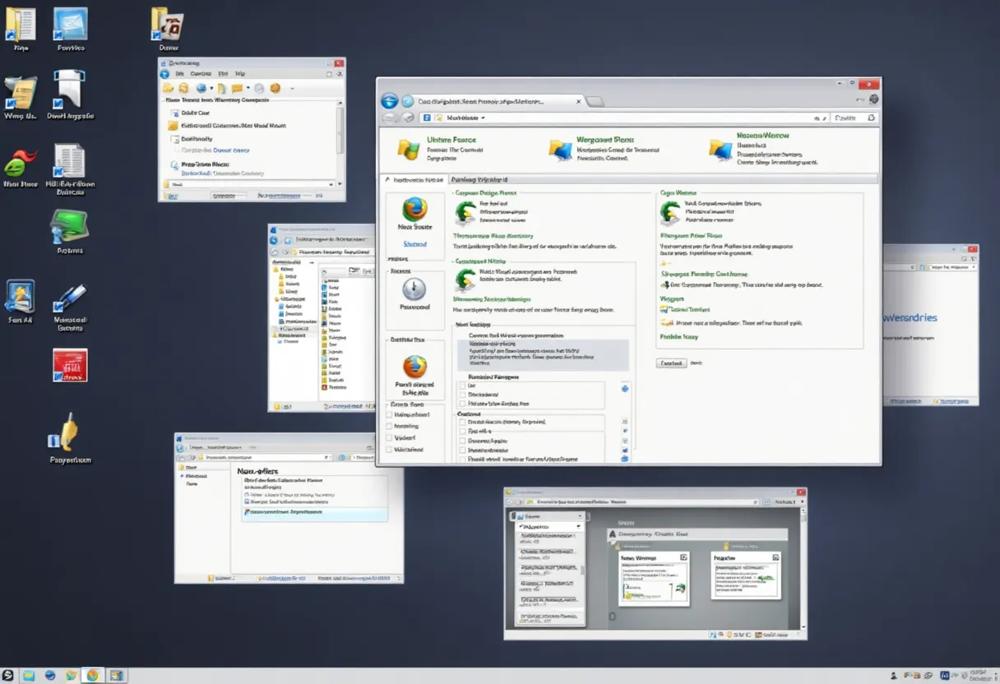The width and height of the screenshot is (1000, 684).
Task: Open the first menu in the top-left window's menu bar
Action: click(x=180, y=74)
